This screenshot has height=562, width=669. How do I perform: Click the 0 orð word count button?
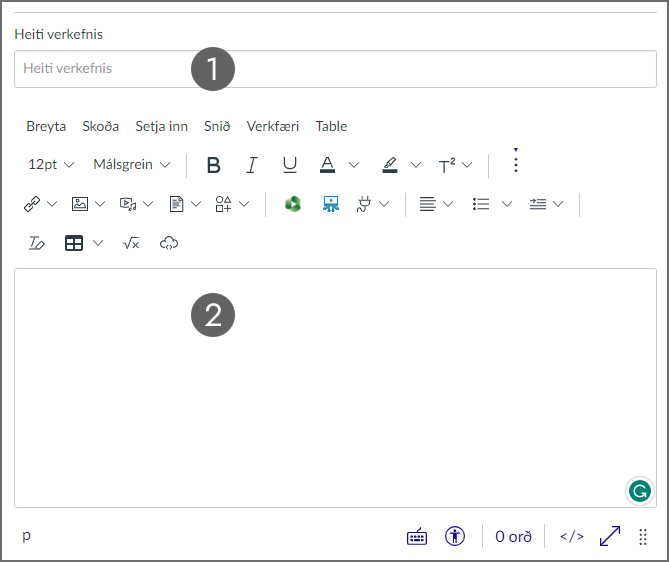click(x=513, y=536)
